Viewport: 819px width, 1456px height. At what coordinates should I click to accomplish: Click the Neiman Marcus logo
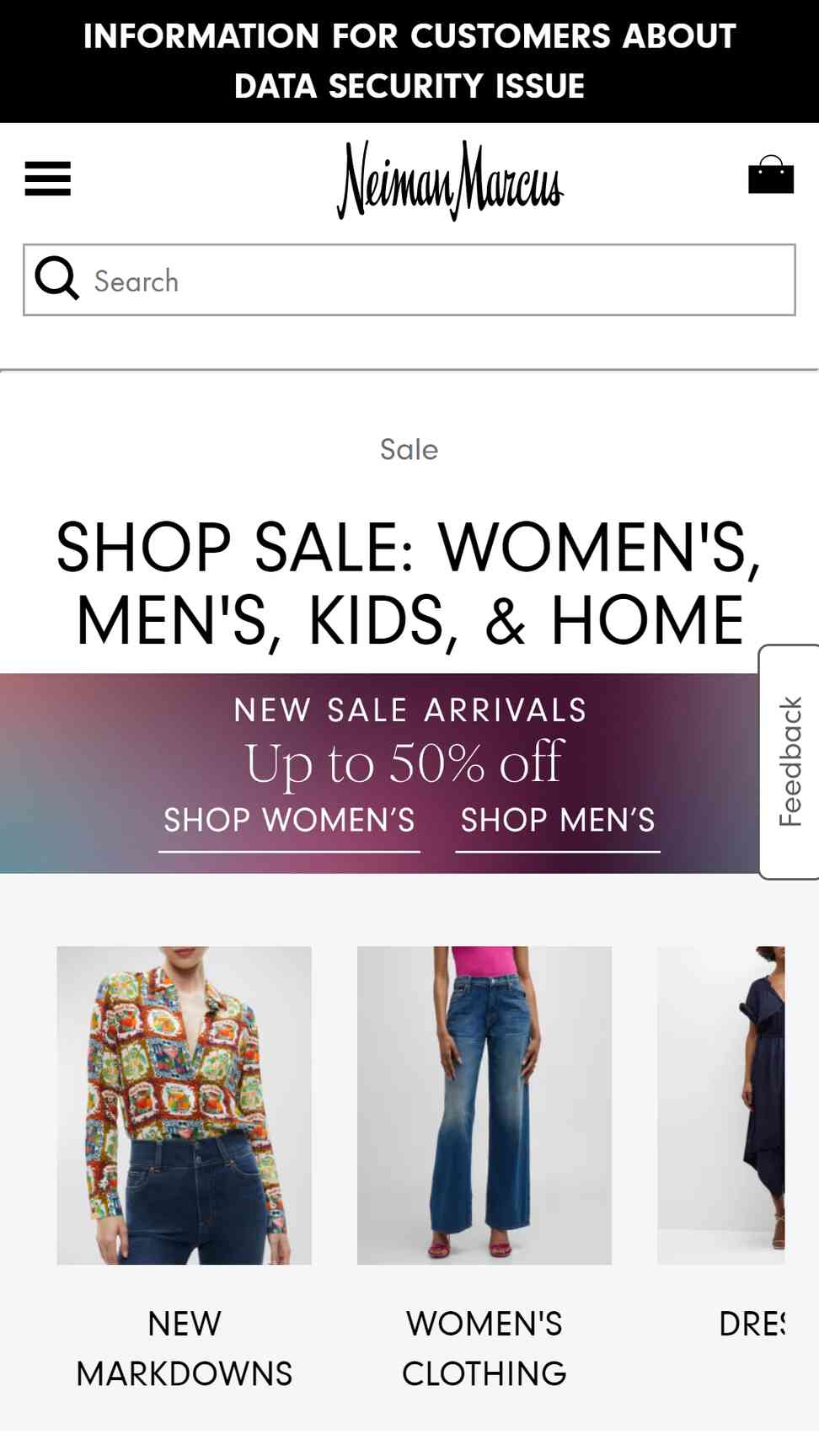click(450, 180)
